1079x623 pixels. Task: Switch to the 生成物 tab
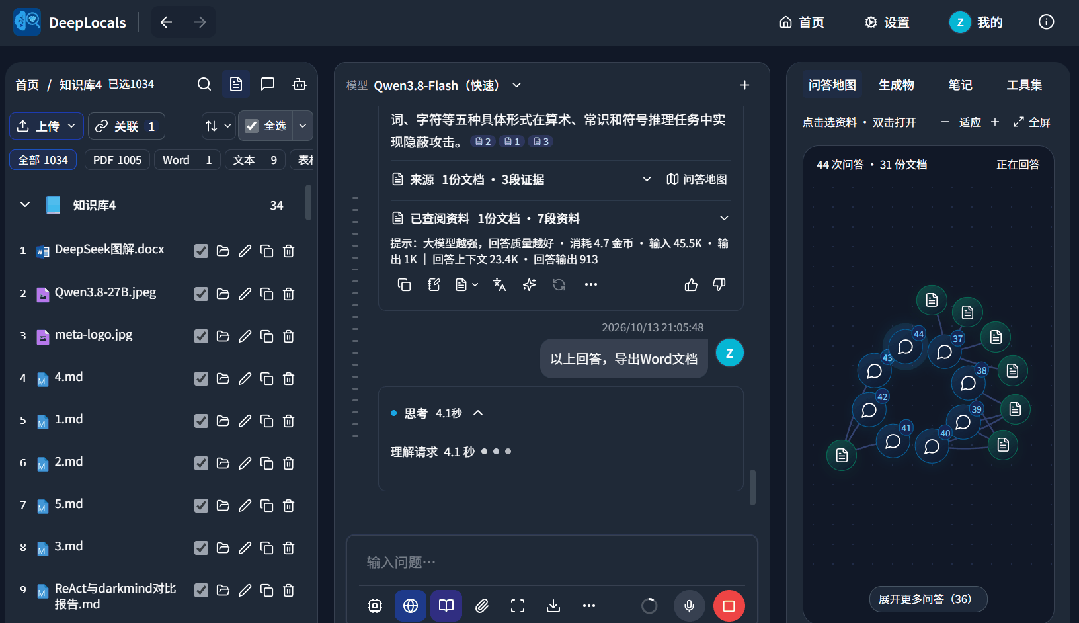[896, 85]
